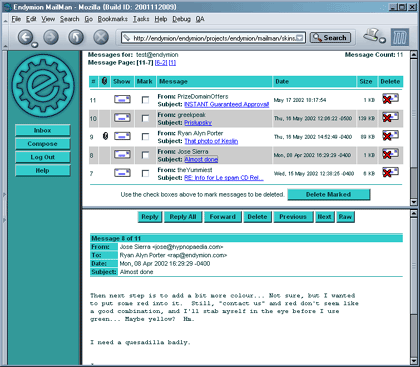This screenshot has width=420, height=367.
Task: Open the Back button history dropdown
Action: (35, 45)
